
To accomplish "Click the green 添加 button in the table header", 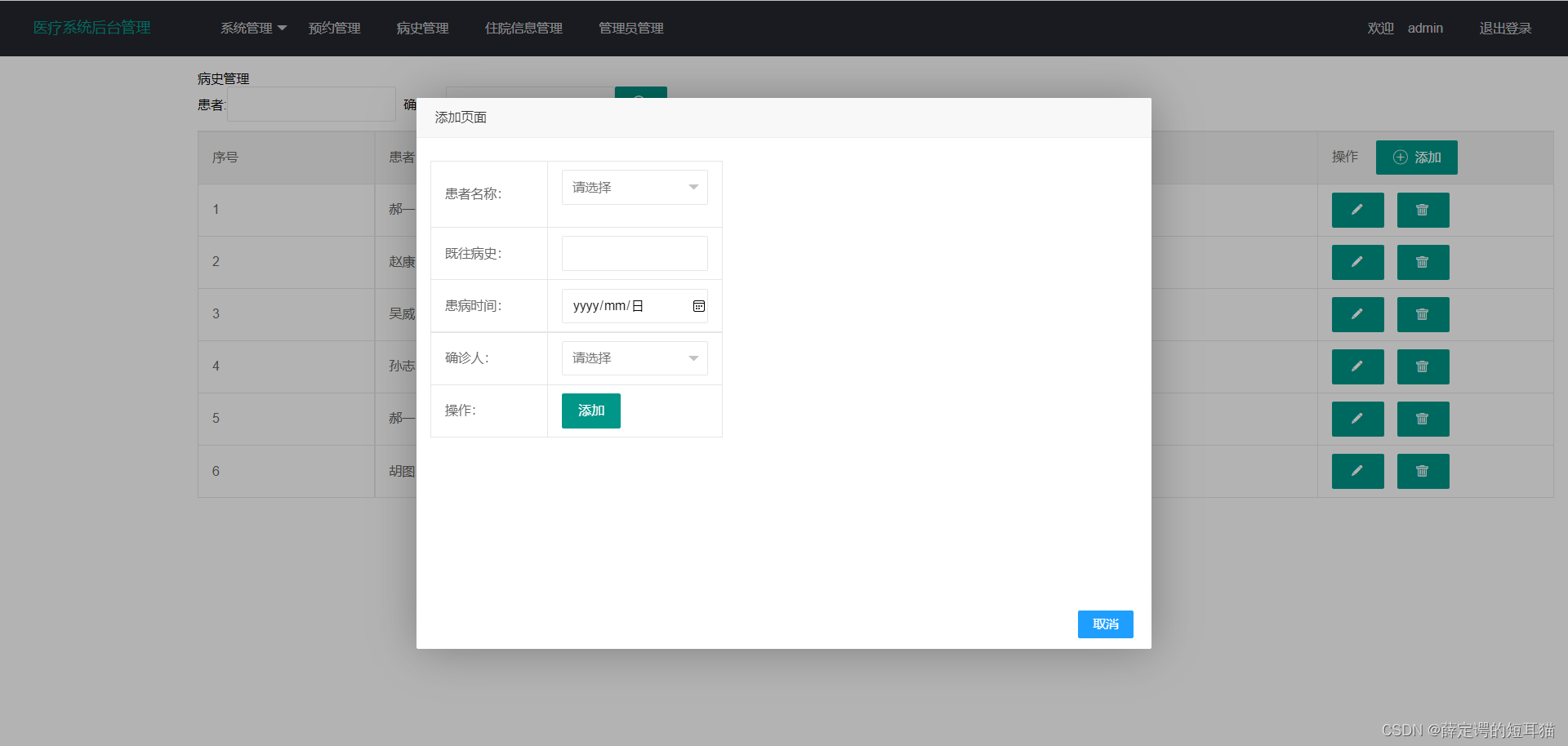I will coord(1416,158).
